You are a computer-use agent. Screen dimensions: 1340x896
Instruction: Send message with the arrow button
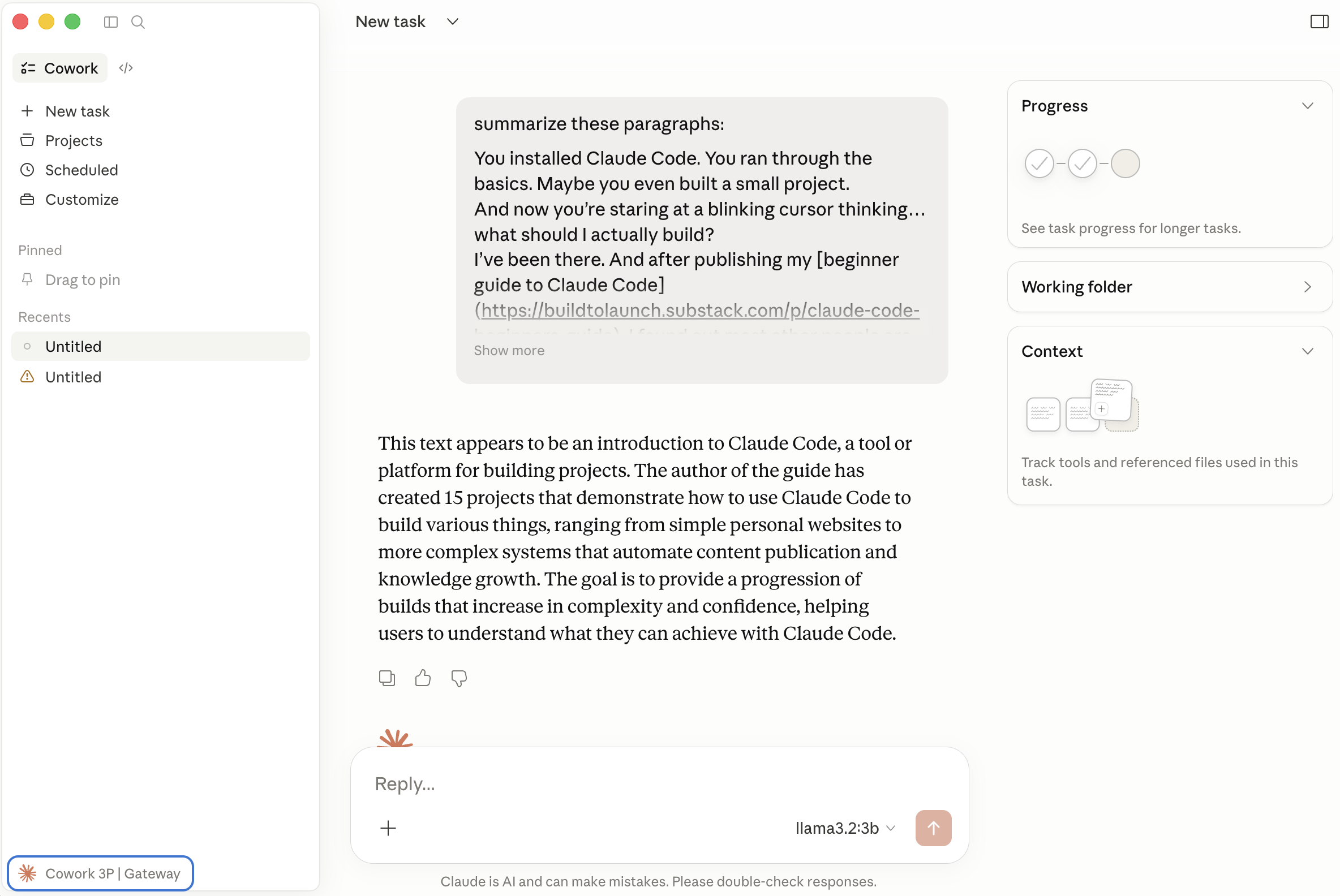click(x=933, y=828)
